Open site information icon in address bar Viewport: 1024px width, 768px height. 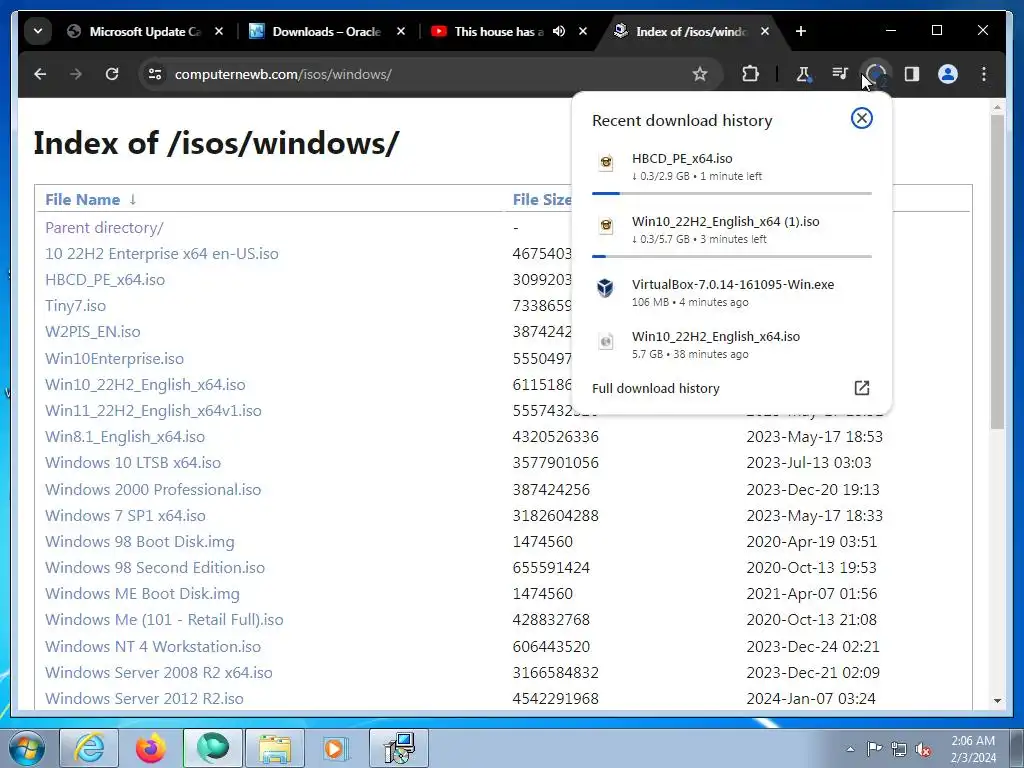155,74
